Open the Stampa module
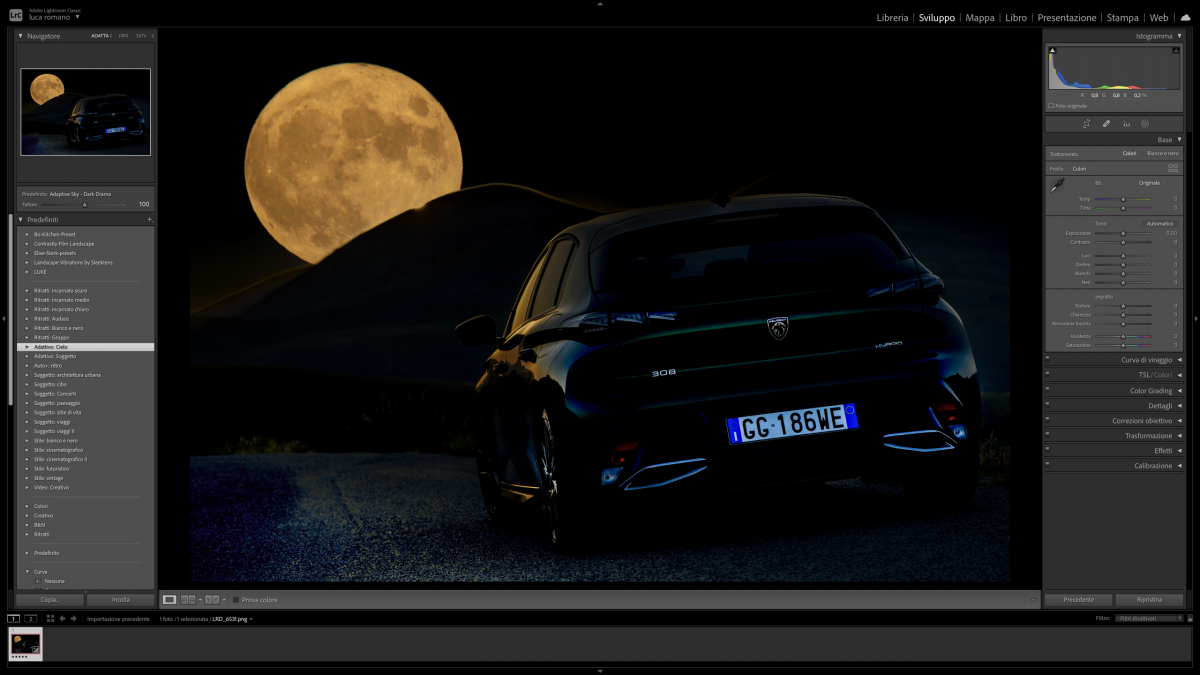The height and width of the screenshot is (675, 1200). click(x=1123, y=18)
